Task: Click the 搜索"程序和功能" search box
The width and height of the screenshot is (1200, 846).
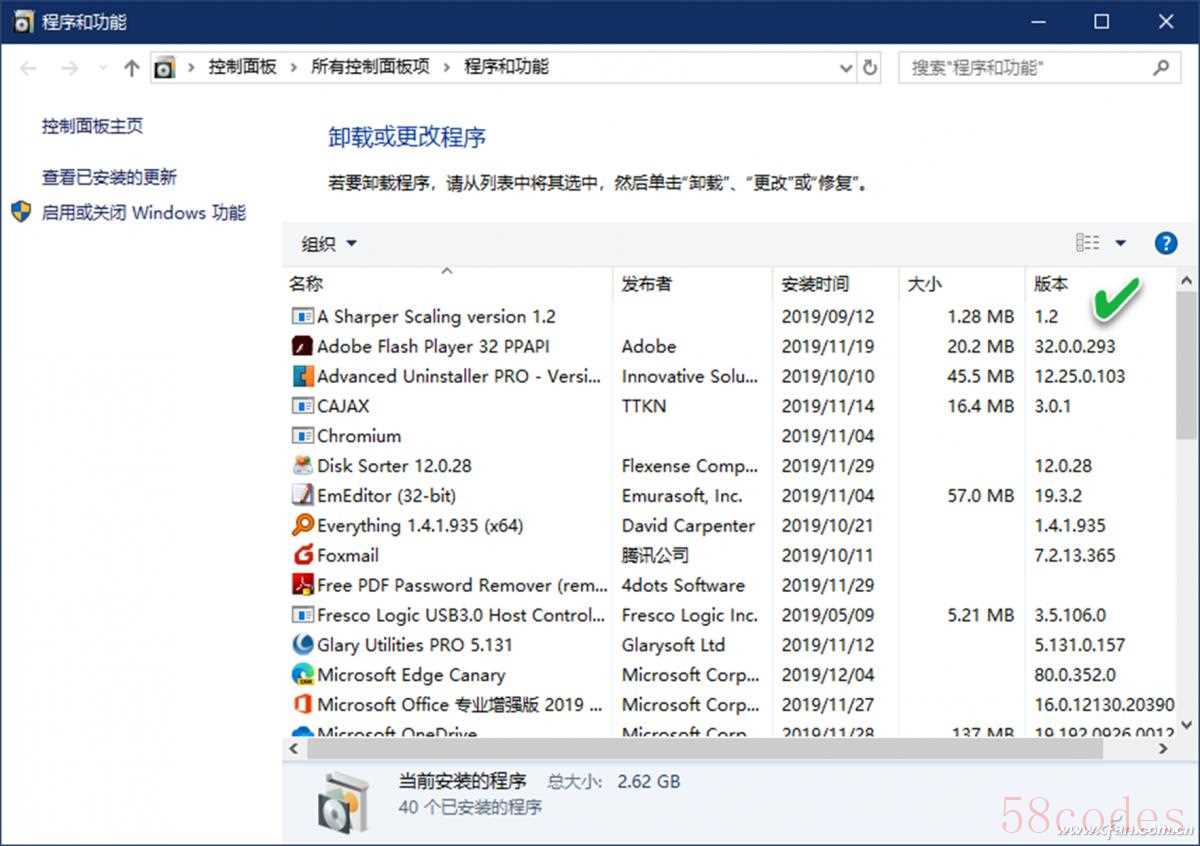Action: click(1025, 68)
